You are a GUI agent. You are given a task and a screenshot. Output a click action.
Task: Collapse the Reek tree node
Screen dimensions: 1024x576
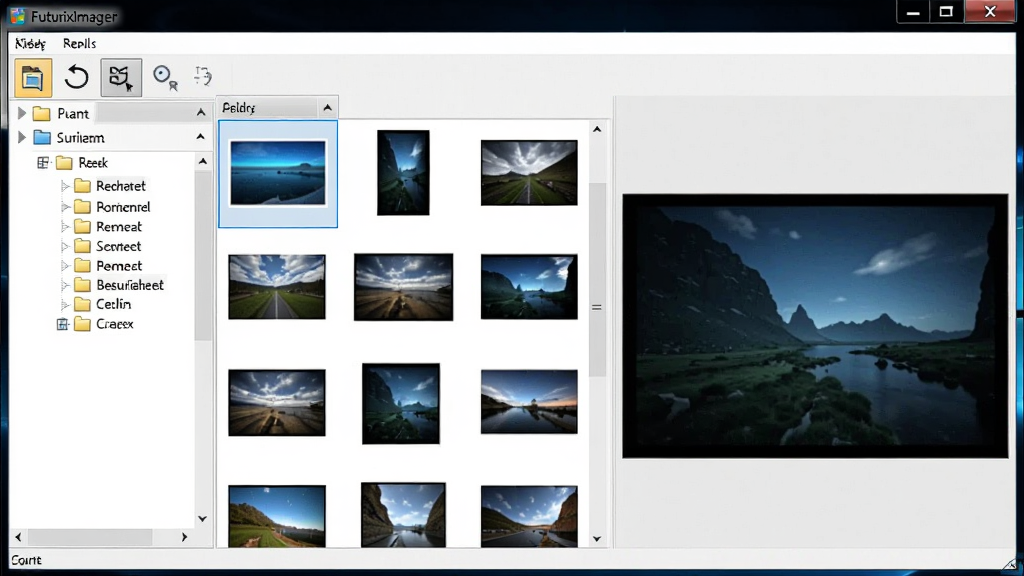pos(43,163)
